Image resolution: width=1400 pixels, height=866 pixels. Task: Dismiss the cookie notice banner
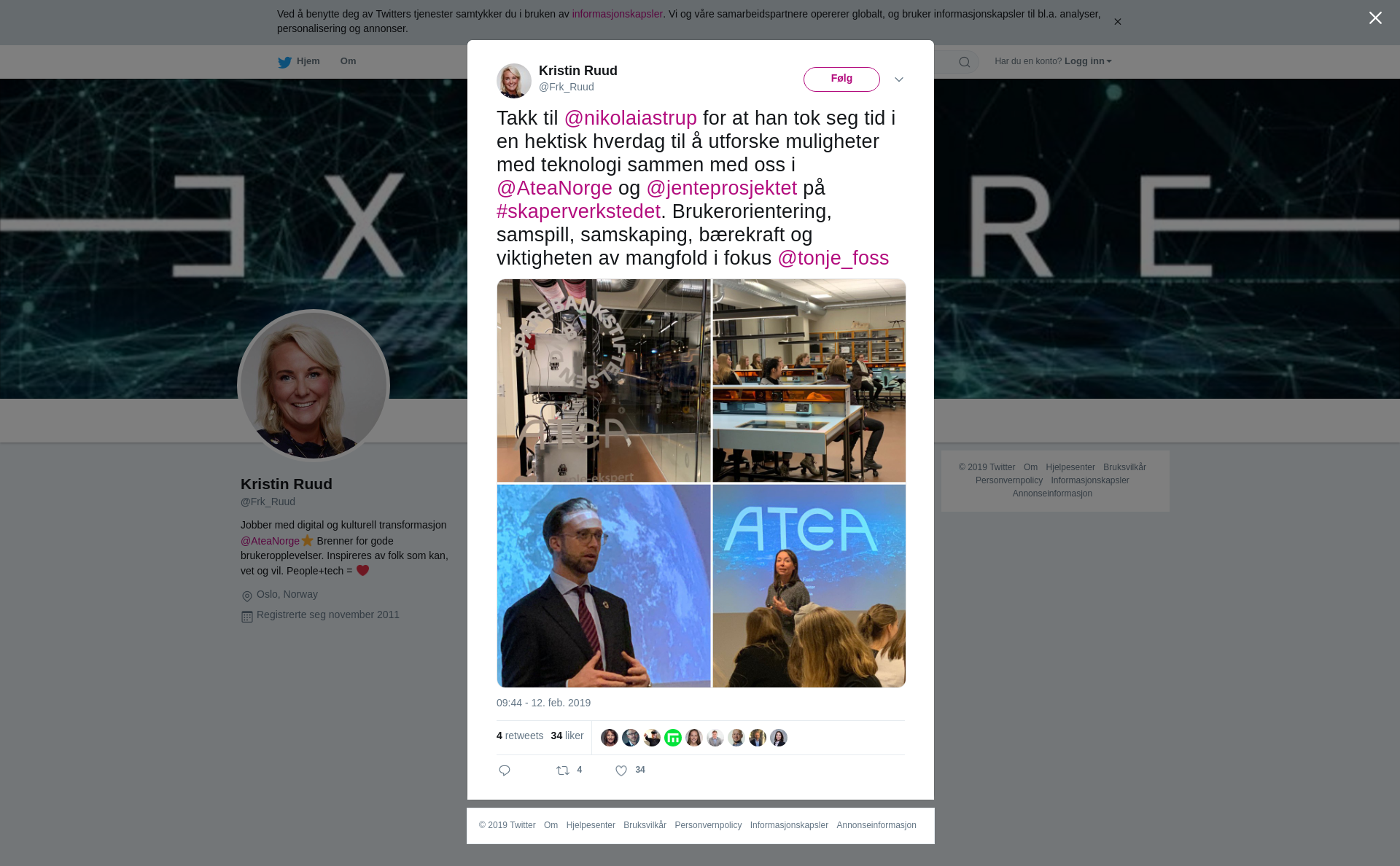point(1117,22)
